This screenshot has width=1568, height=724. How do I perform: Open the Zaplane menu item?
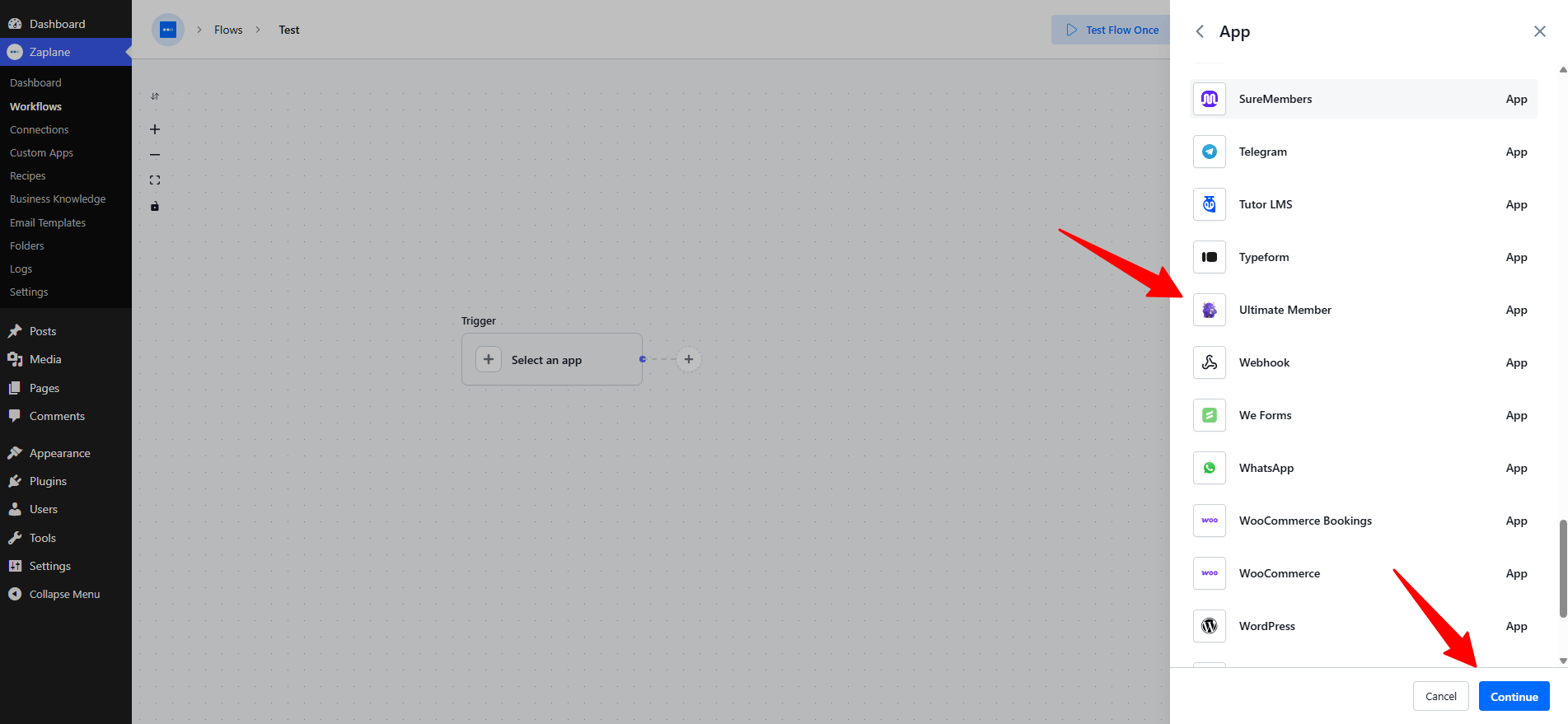(x=66, y=52)
